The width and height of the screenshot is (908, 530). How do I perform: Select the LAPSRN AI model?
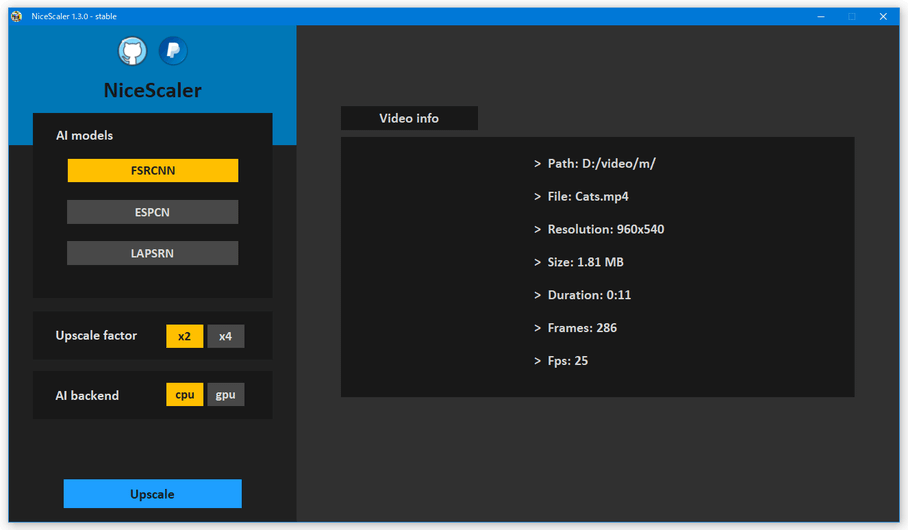tap(153, 253)
